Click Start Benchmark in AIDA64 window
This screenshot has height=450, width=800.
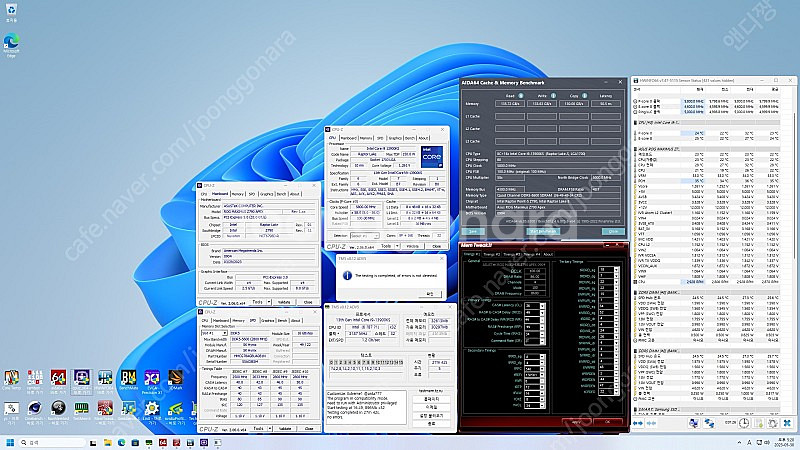point(543,231)
